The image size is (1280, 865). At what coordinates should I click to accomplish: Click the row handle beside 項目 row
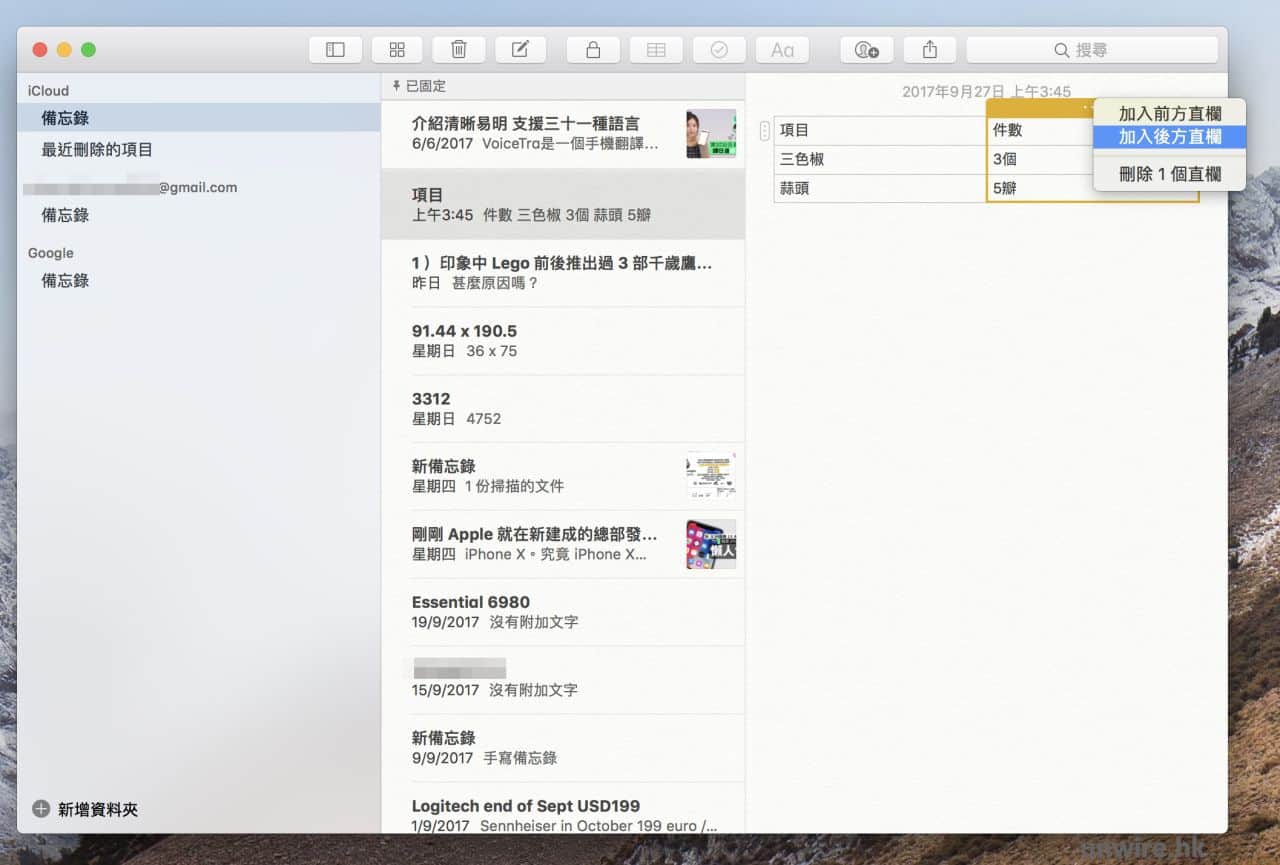coord(765,130)
